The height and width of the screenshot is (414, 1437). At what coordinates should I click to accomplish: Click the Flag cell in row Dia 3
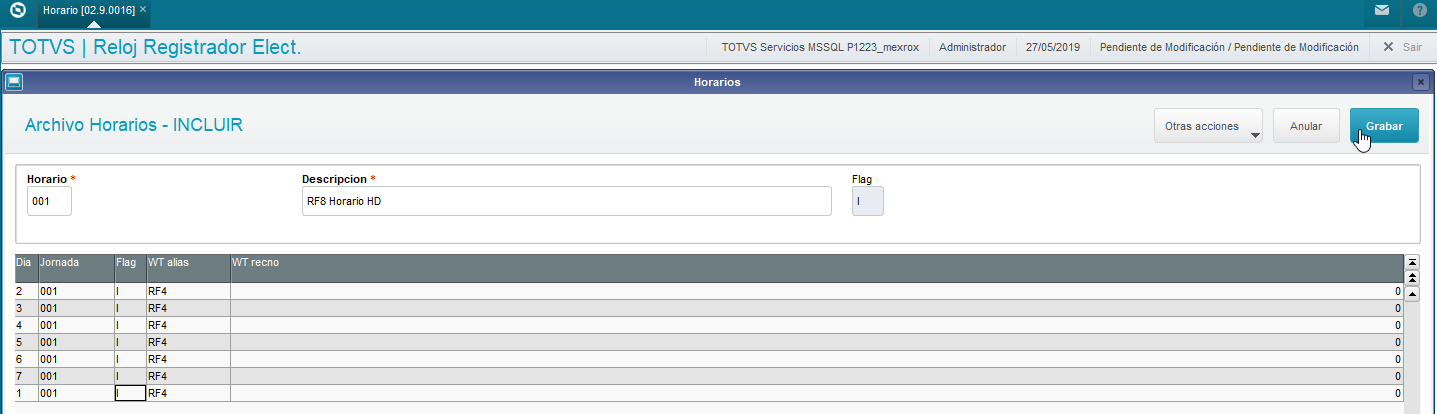[x=130, y=308]
